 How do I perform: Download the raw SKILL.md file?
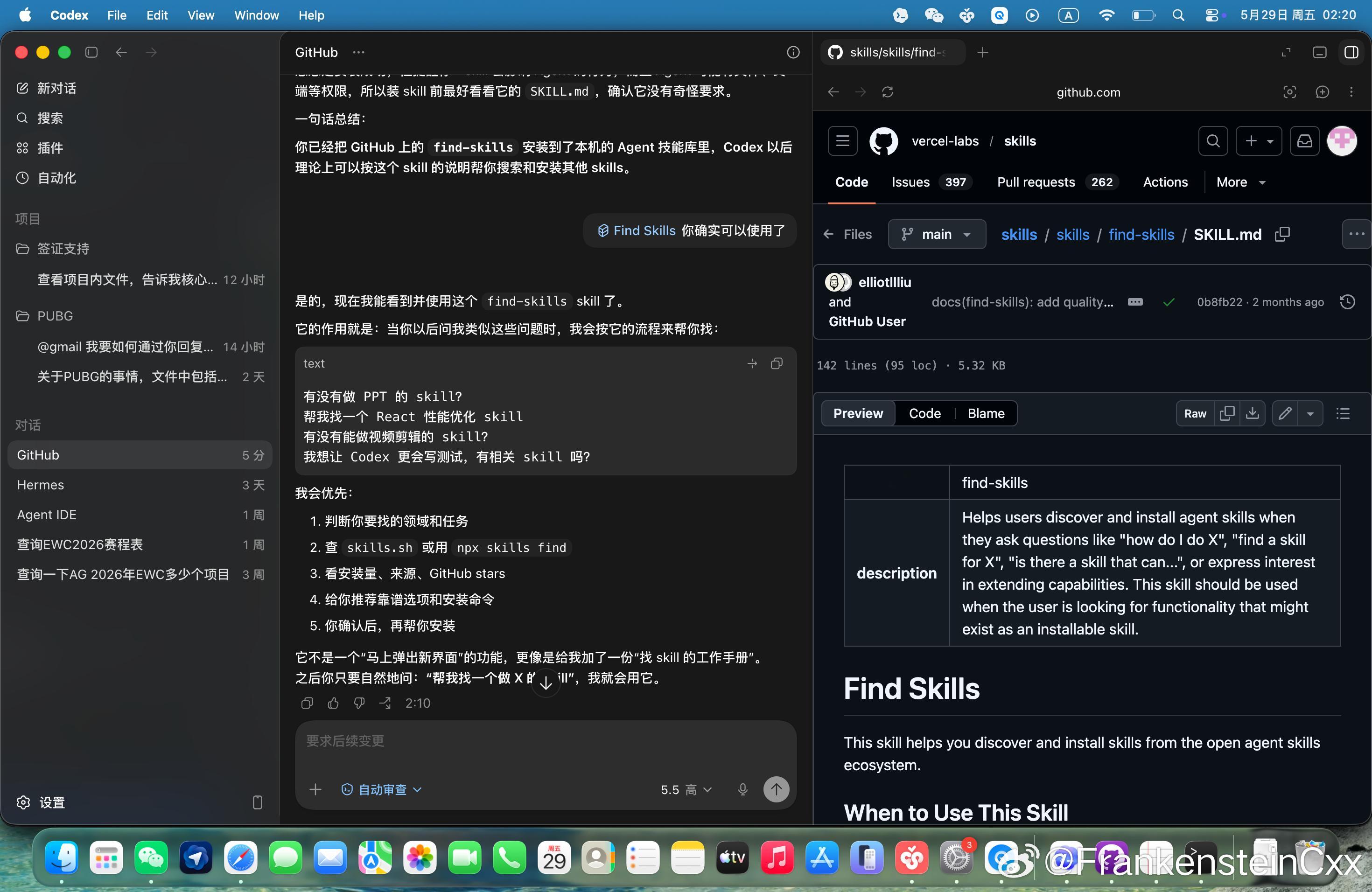point(1252,413)
